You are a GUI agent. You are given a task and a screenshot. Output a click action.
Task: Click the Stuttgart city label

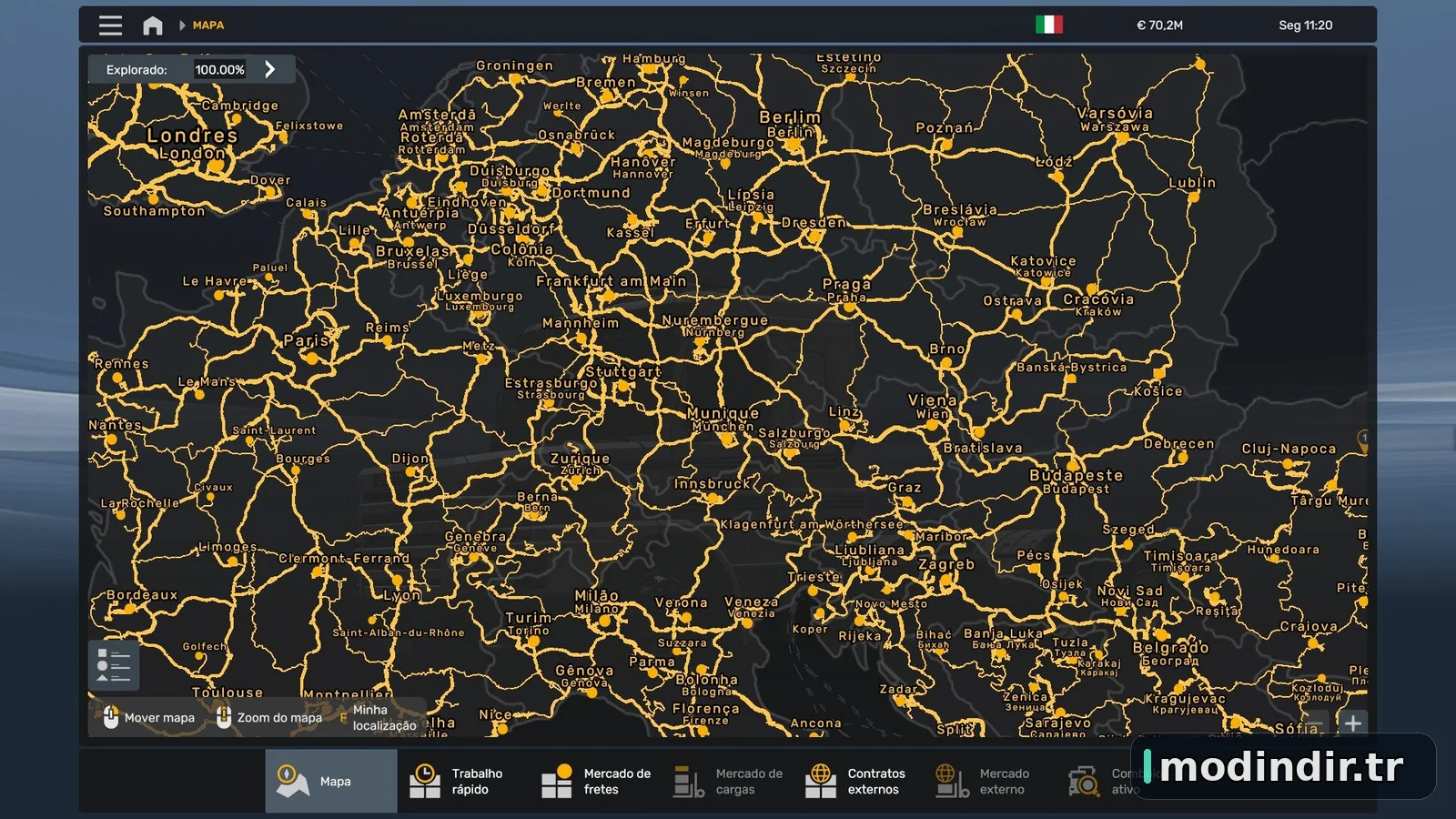click(622, 372)
